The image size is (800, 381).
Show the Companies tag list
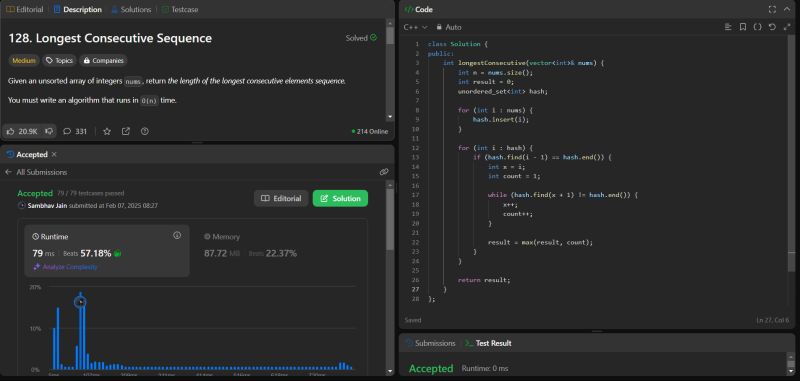104,61
